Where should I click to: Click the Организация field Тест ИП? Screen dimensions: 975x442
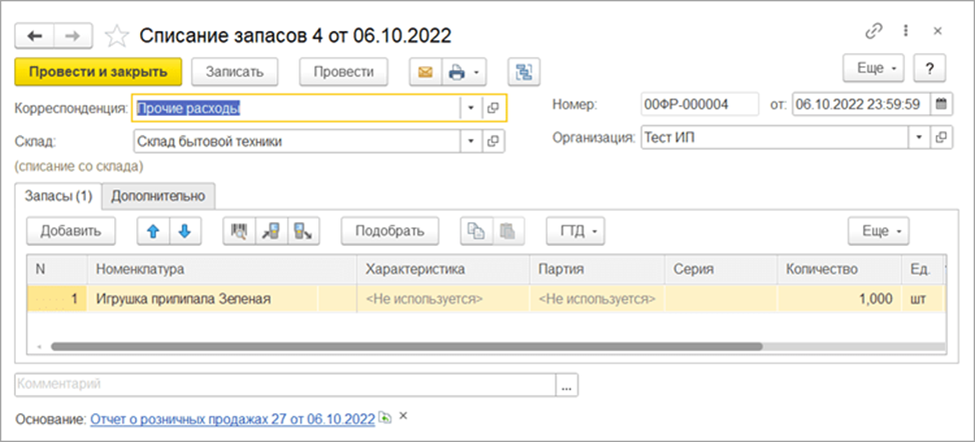pos(775,137)
